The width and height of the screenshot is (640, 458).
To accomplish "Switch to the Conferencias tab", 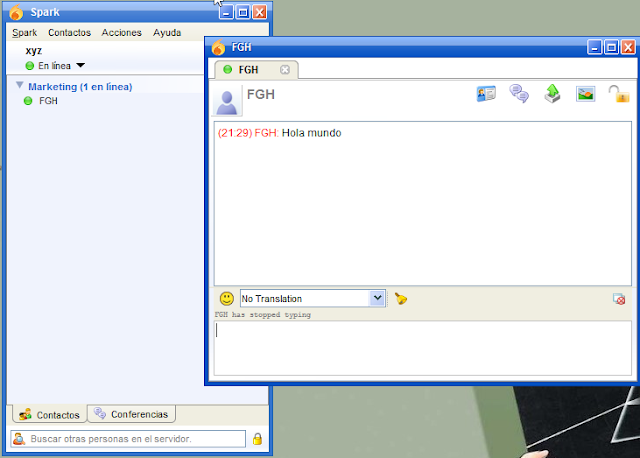I will point(132,414).
